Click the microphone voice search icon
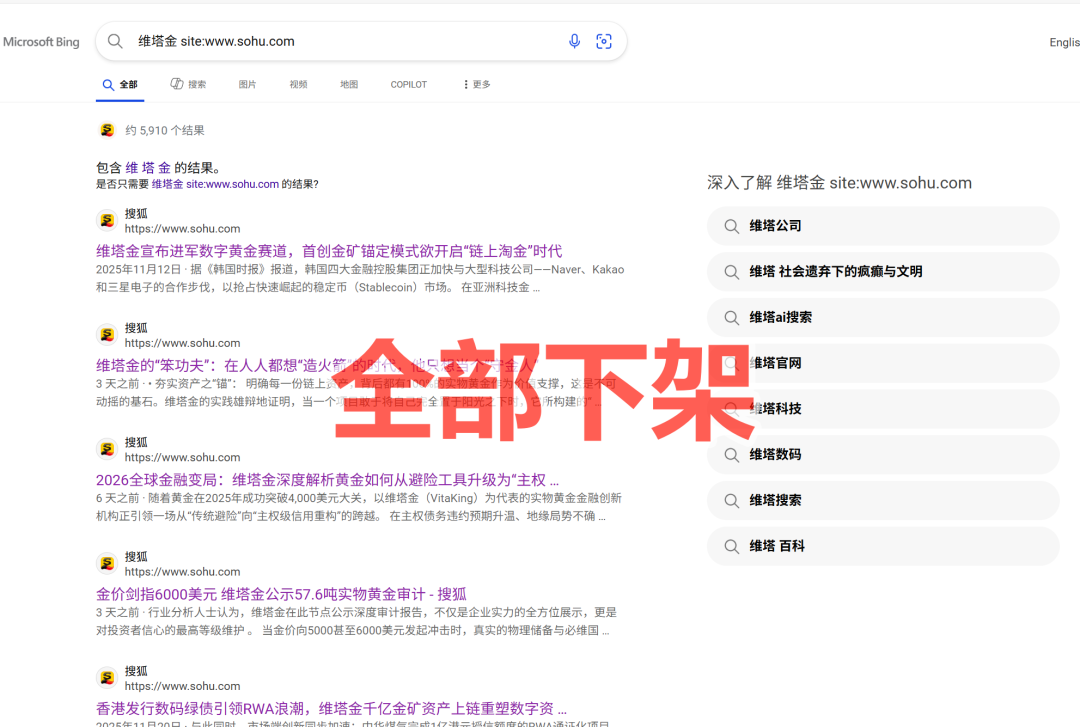Image resolution: width=1080 pixels, height=727 pixels. pyautogui.click(x=574, y=41)
